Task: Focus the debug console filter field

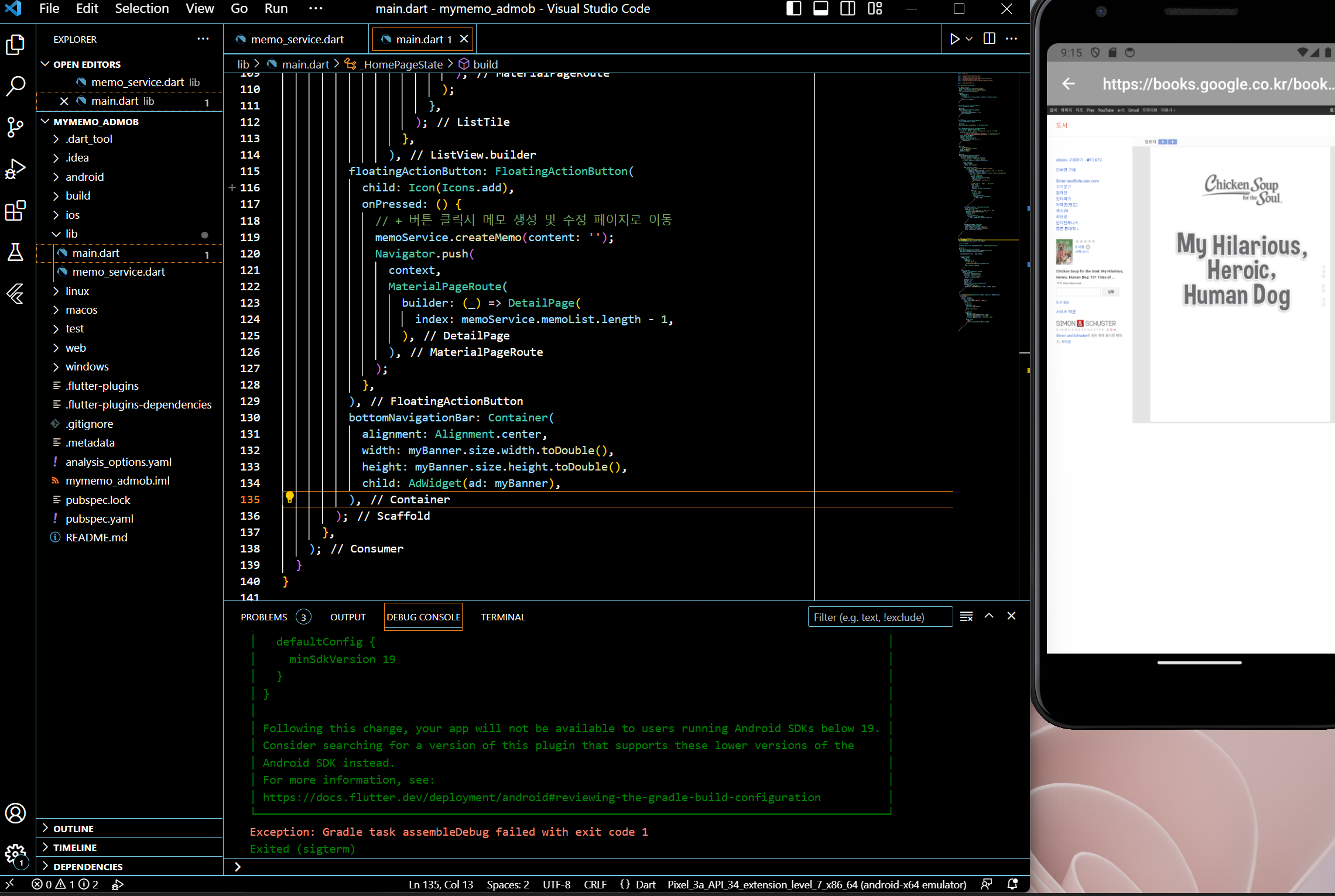Action: click(880, 617)
